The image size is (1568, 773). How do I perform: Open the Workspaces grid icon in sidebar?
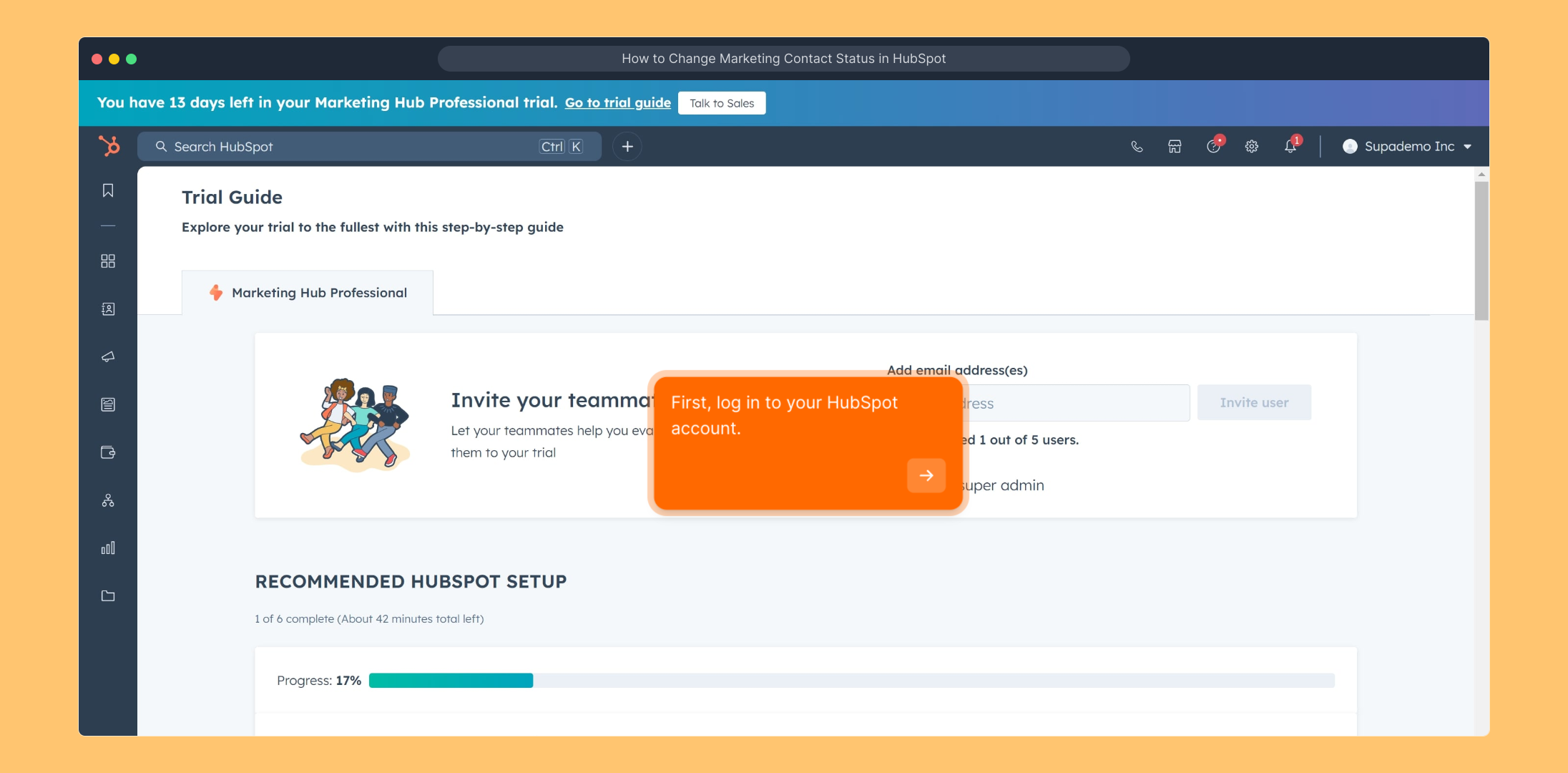(108, 261)
